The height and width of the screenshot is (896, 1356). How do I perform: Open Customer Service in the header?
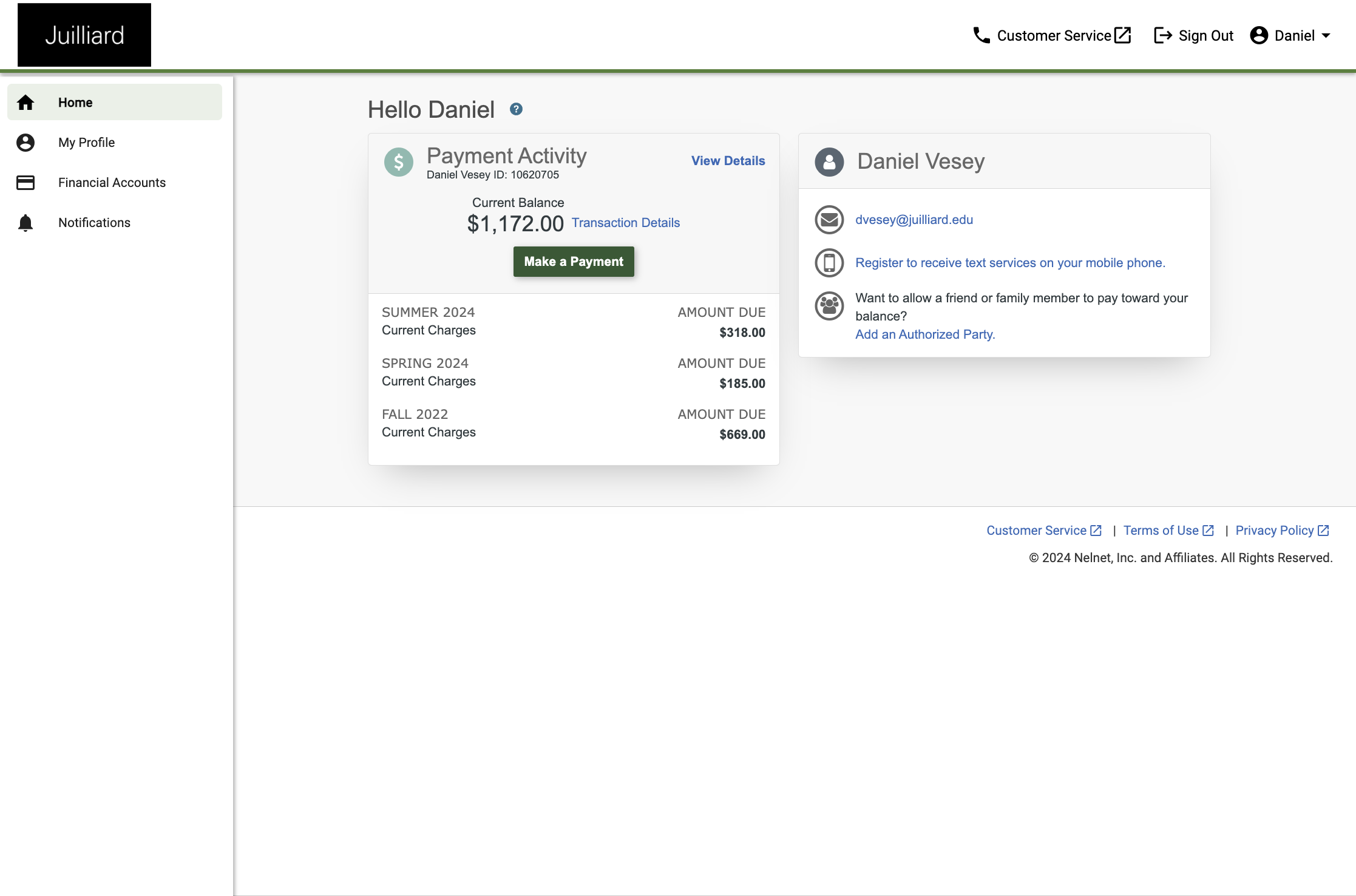tap(1053, 36)
